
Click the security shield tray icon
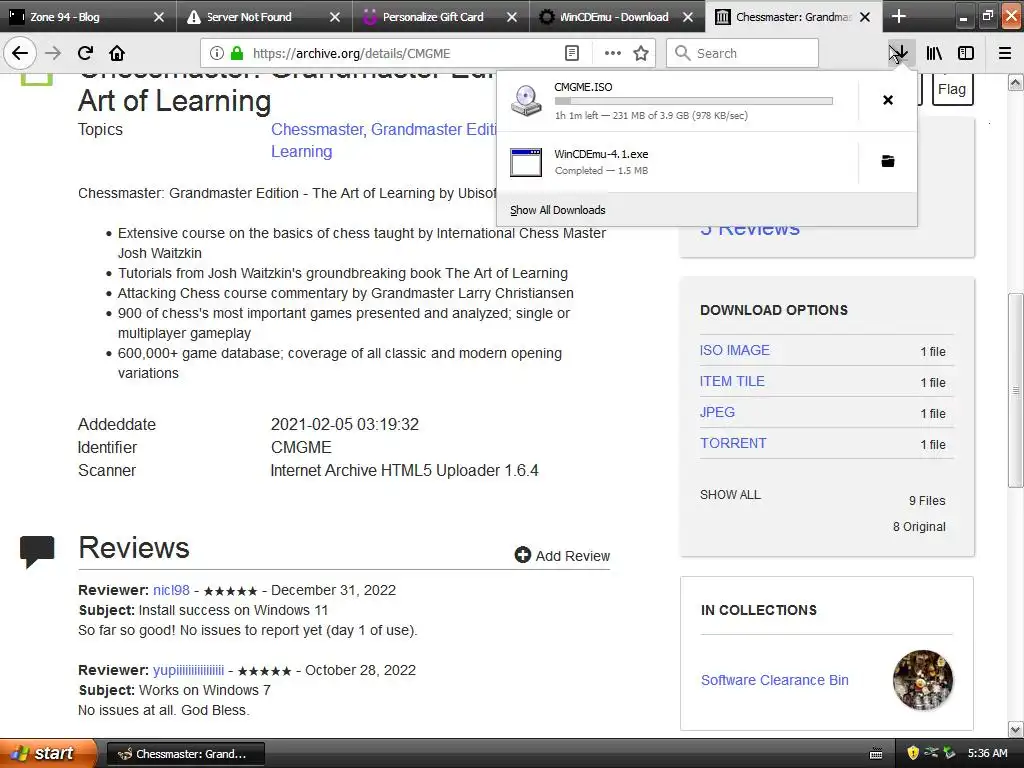912,753
